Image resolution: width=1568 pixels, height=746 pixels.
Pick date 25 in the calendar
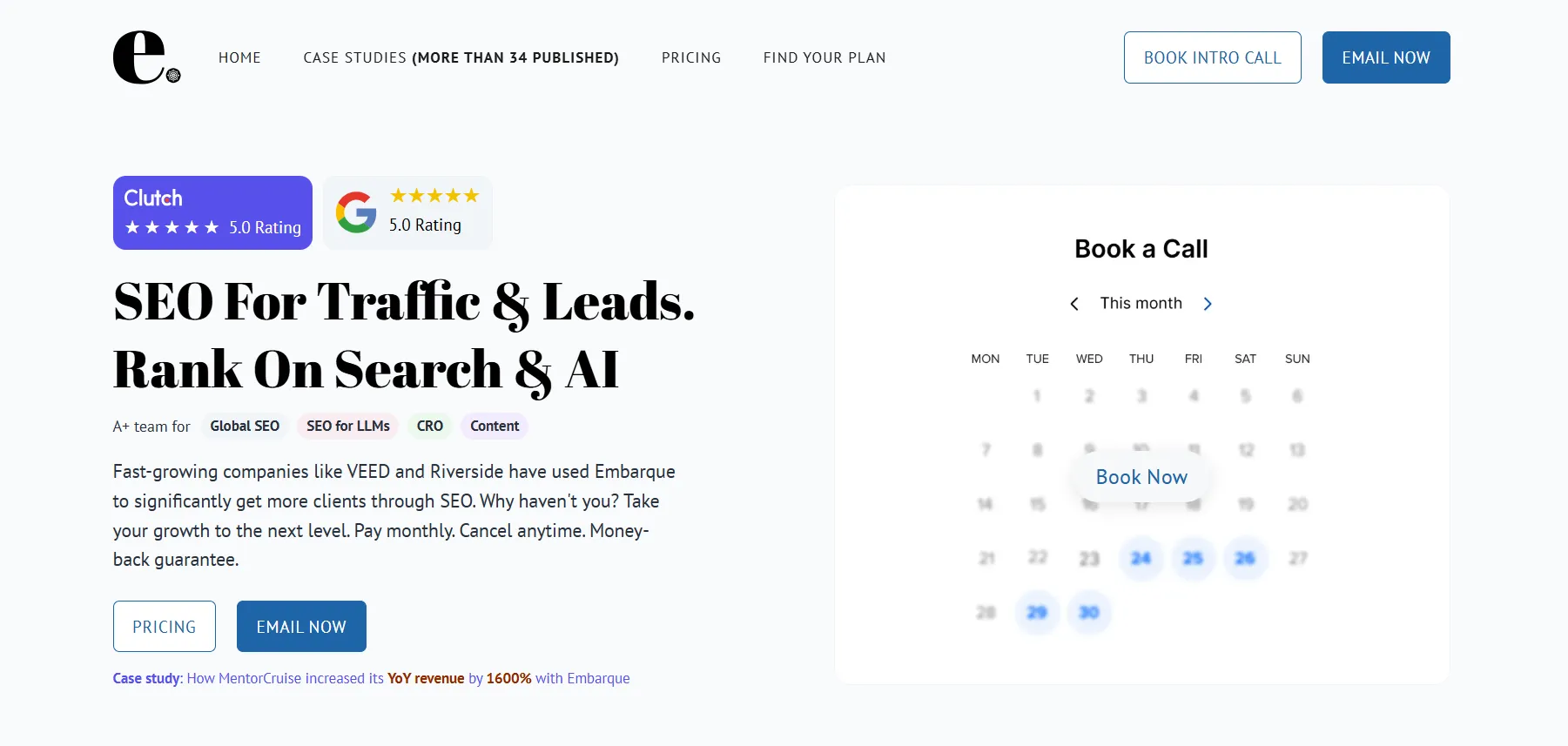point(1193,558)
